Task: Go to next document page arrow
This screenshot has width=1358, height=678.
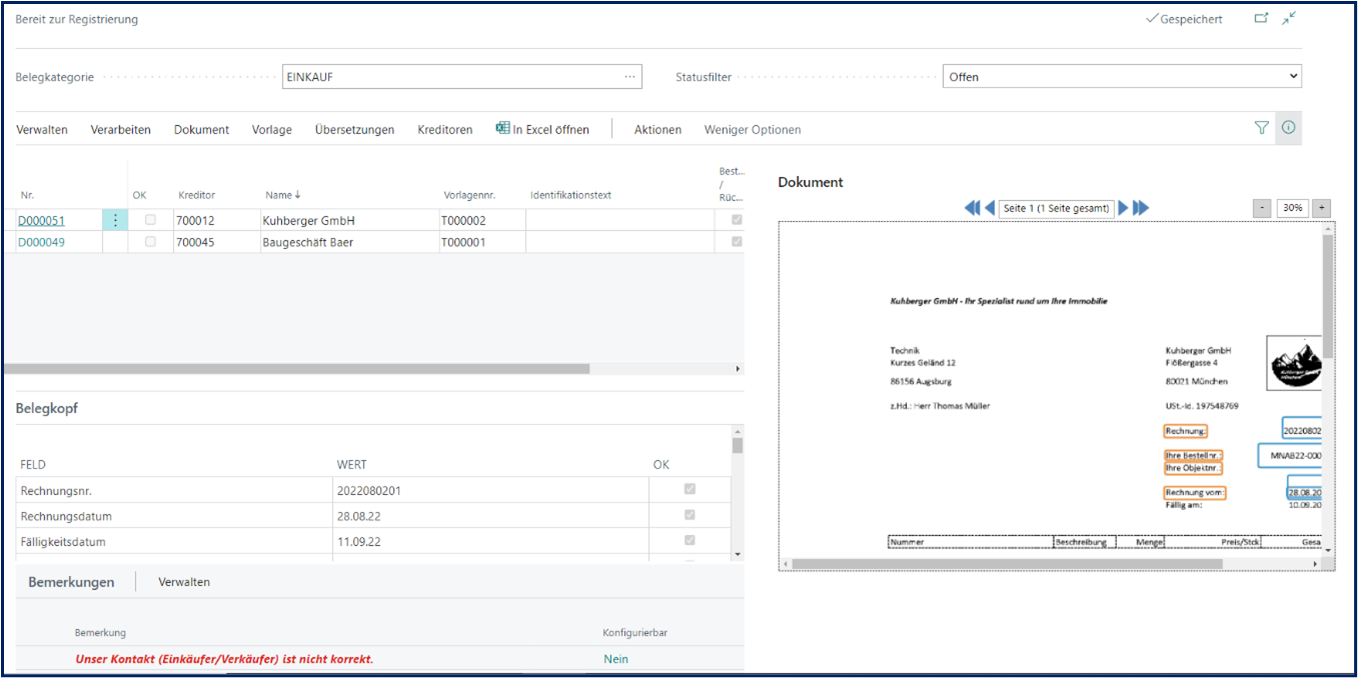Action: coord(1123,208)
